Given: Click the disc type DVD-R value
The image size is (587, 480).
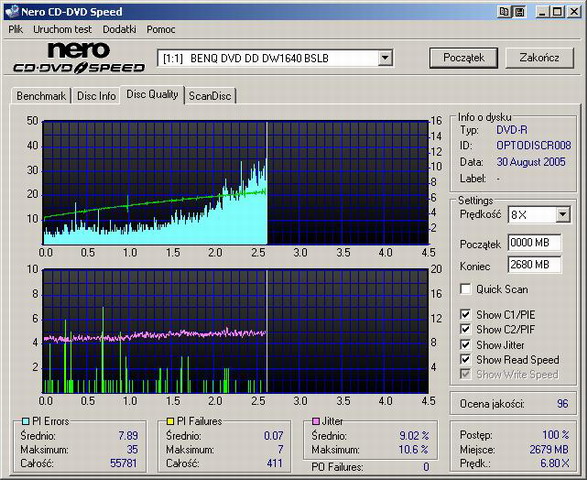Looking at the screenshot, I should point(512,130).
